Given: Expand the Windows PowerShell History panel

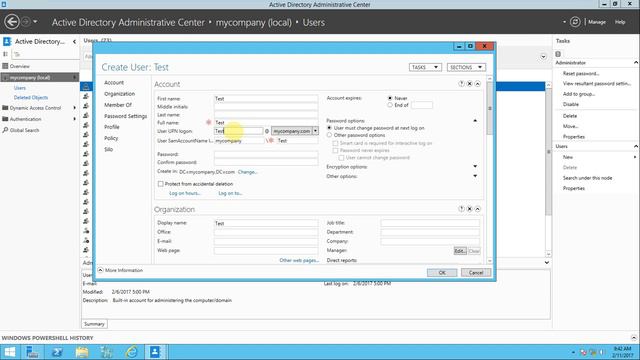Looking at the screenshot, I should coord(634,338).
